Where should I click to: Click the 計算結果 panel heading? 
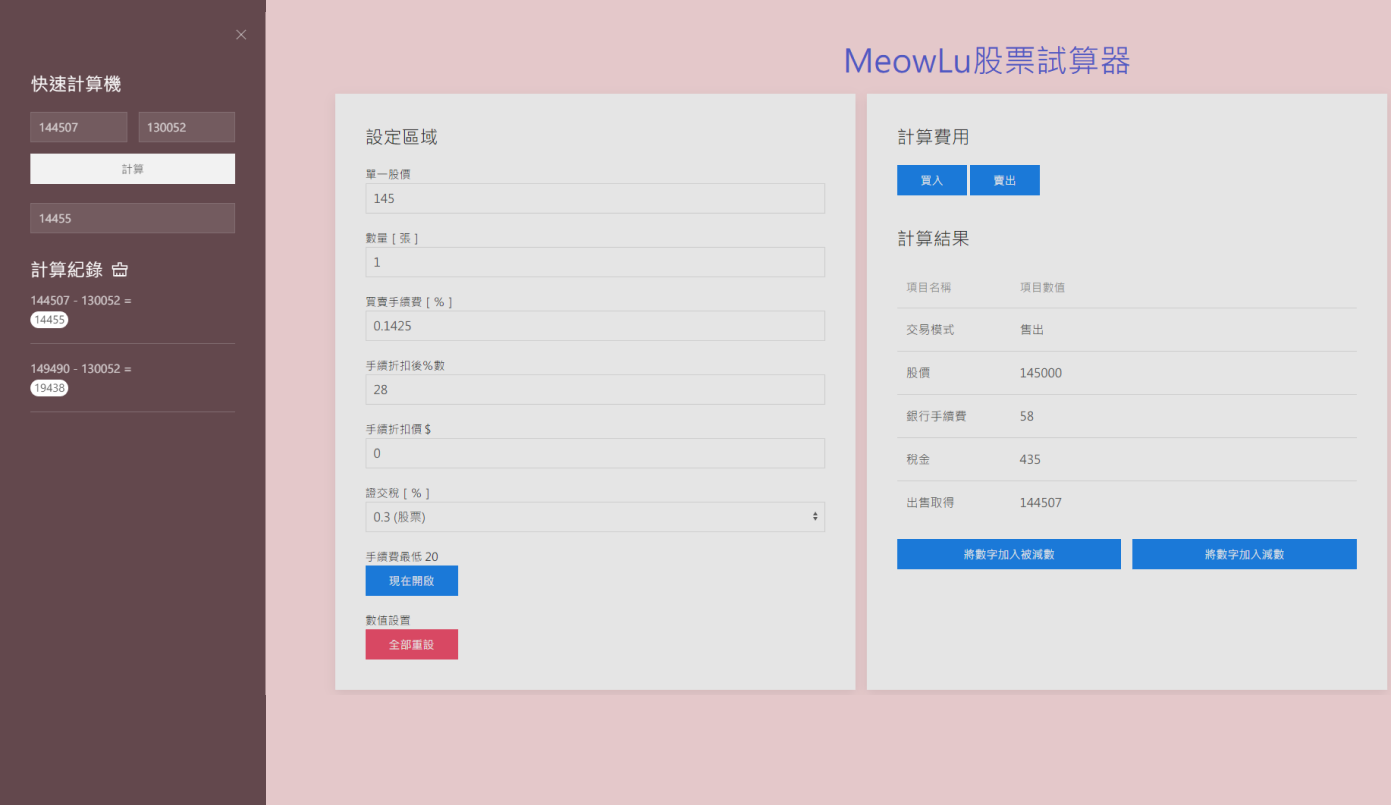pos(934,239)
